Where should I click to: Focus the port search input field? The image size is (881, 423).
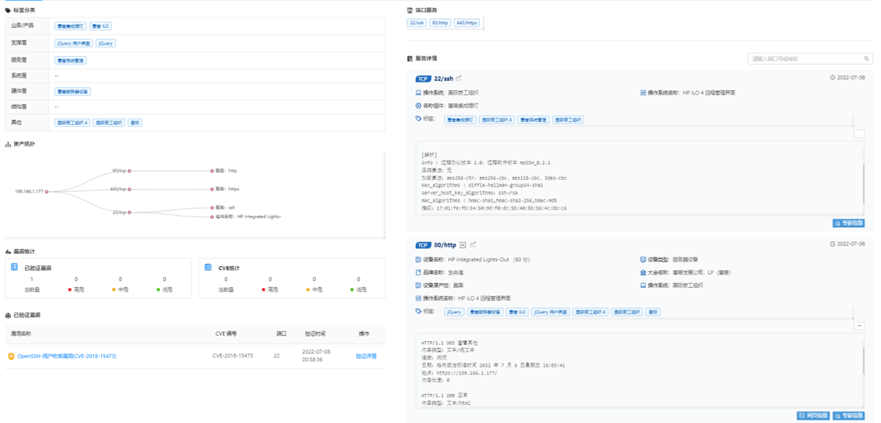click(x=805, y=59)
